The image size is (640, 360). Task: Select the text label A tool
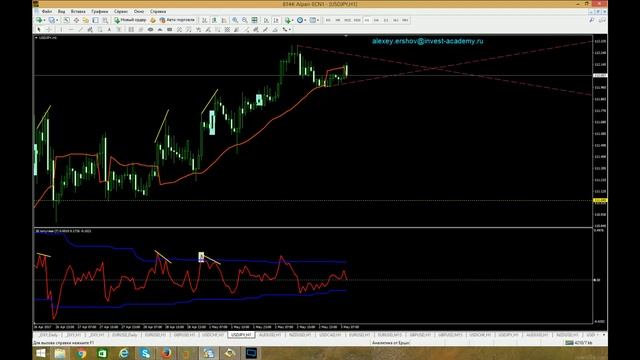[x=109, y=29]
